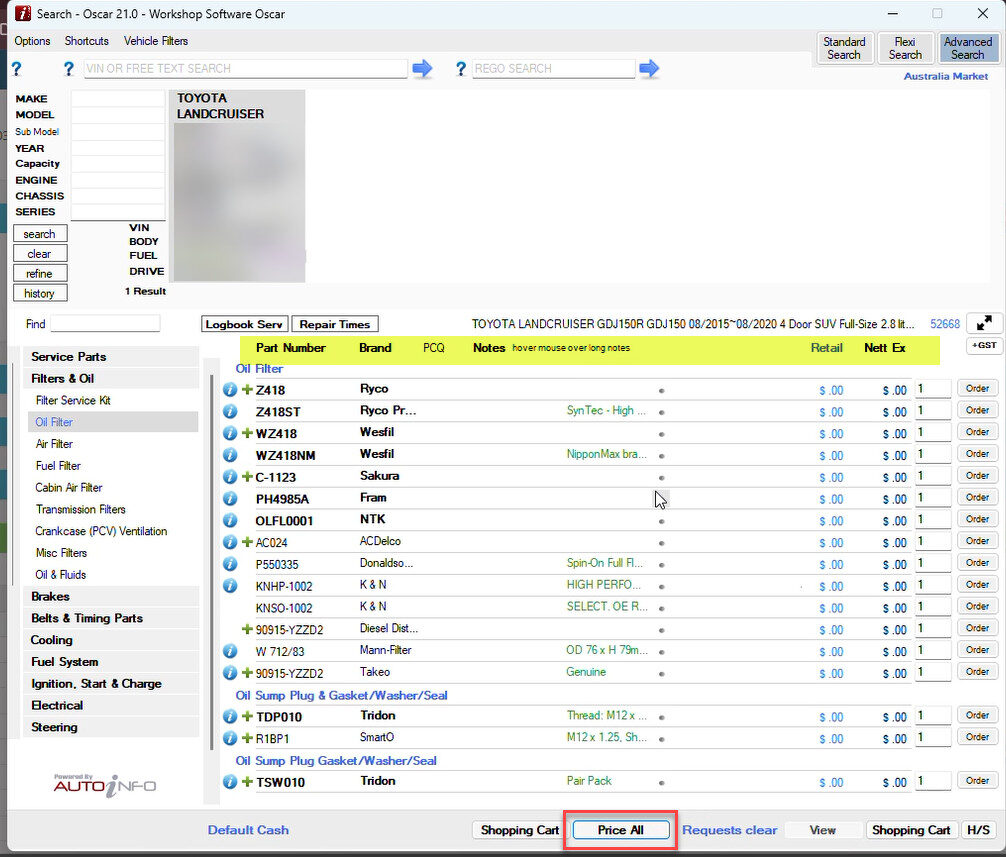Expand the Brakes category

click(111, 597)
